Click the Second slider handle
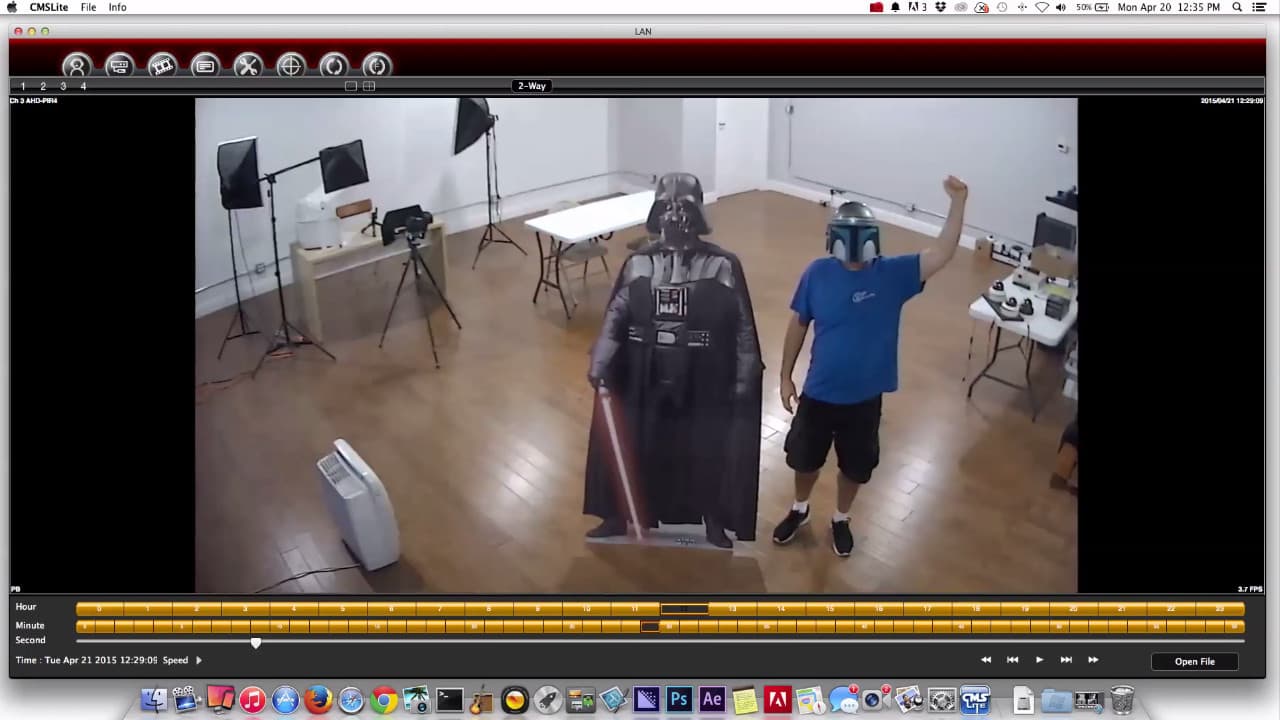 click(x=256, y=643)
